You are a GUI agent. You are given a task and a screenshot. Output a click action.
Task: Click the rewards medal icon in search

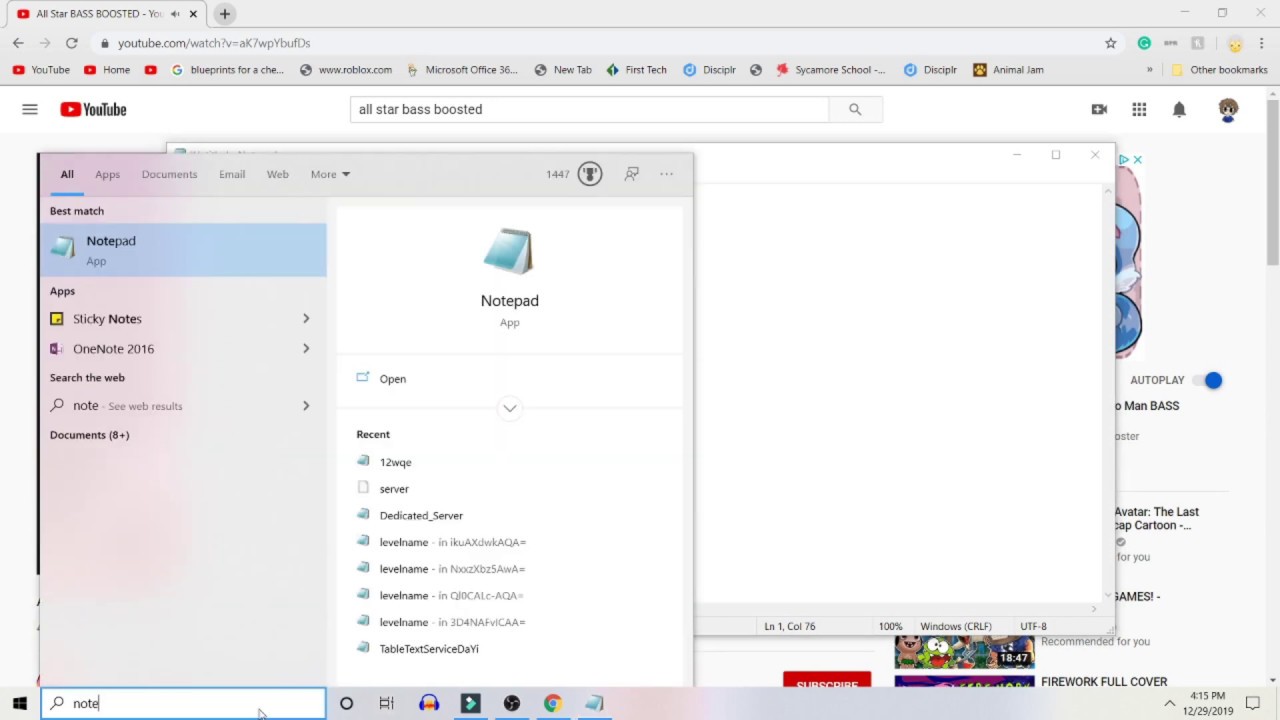point(590,174)
